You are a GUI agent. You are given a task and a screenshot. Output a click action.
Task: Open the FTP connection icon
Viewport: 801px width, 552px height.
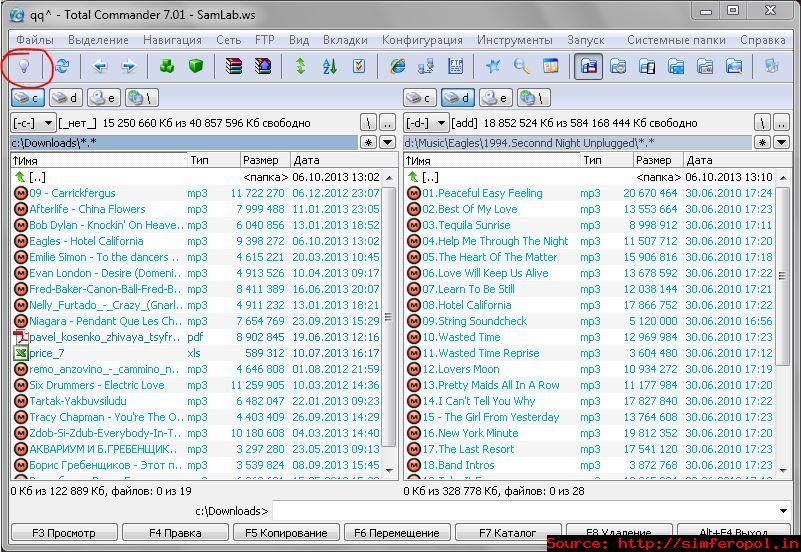455,66
